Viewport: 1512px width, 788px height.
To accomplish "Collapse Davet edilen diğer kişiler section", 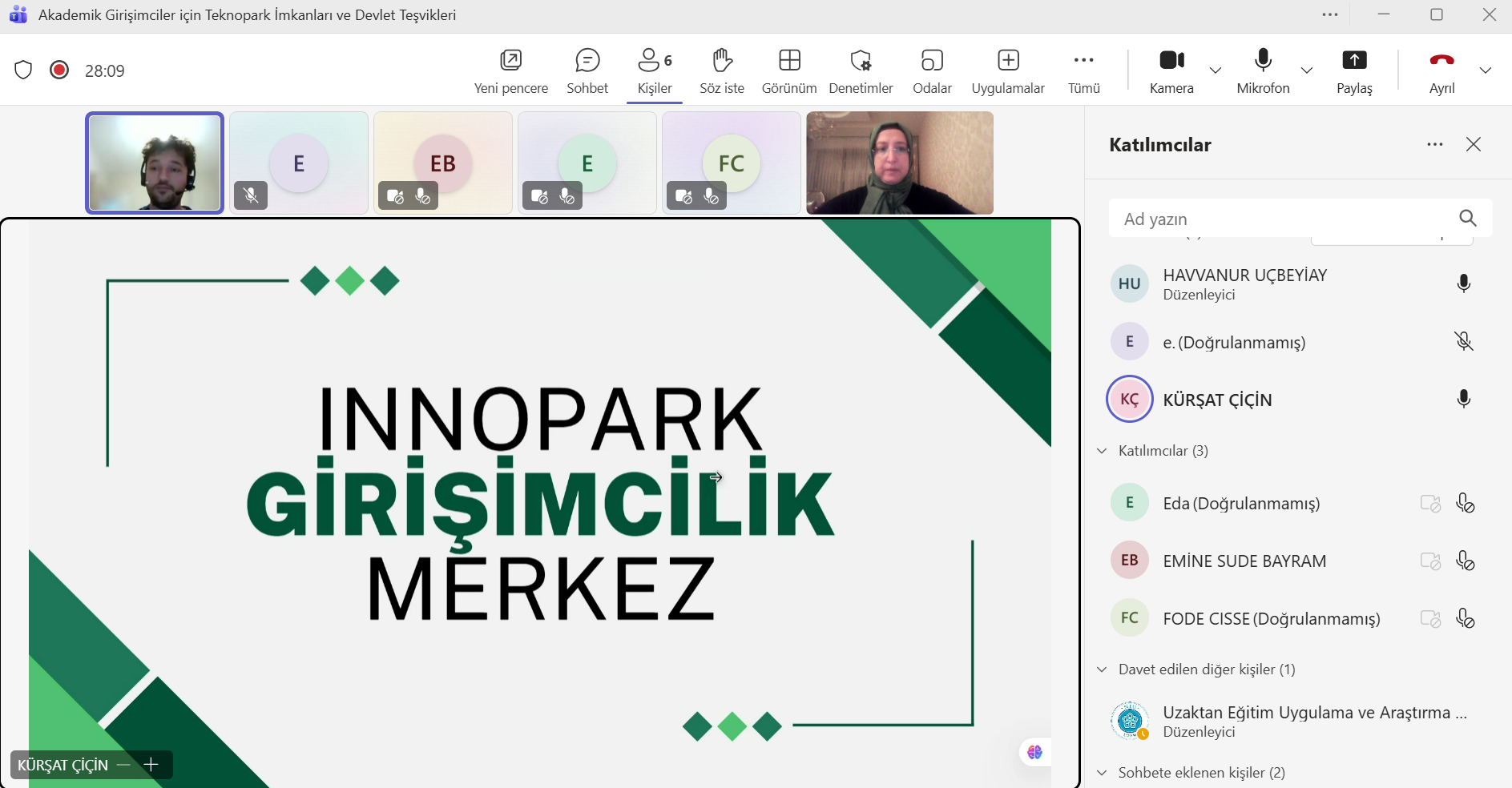I will [1102, 669].
